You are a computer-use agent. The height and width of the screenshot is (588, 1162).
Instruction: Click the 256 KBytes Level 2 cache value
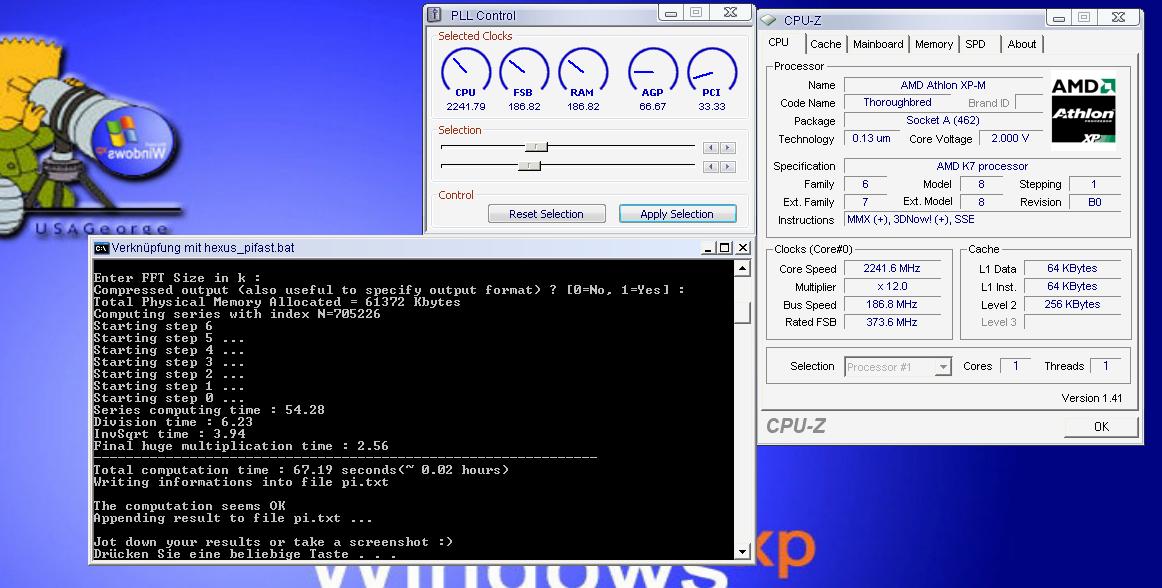[1072, 305]
